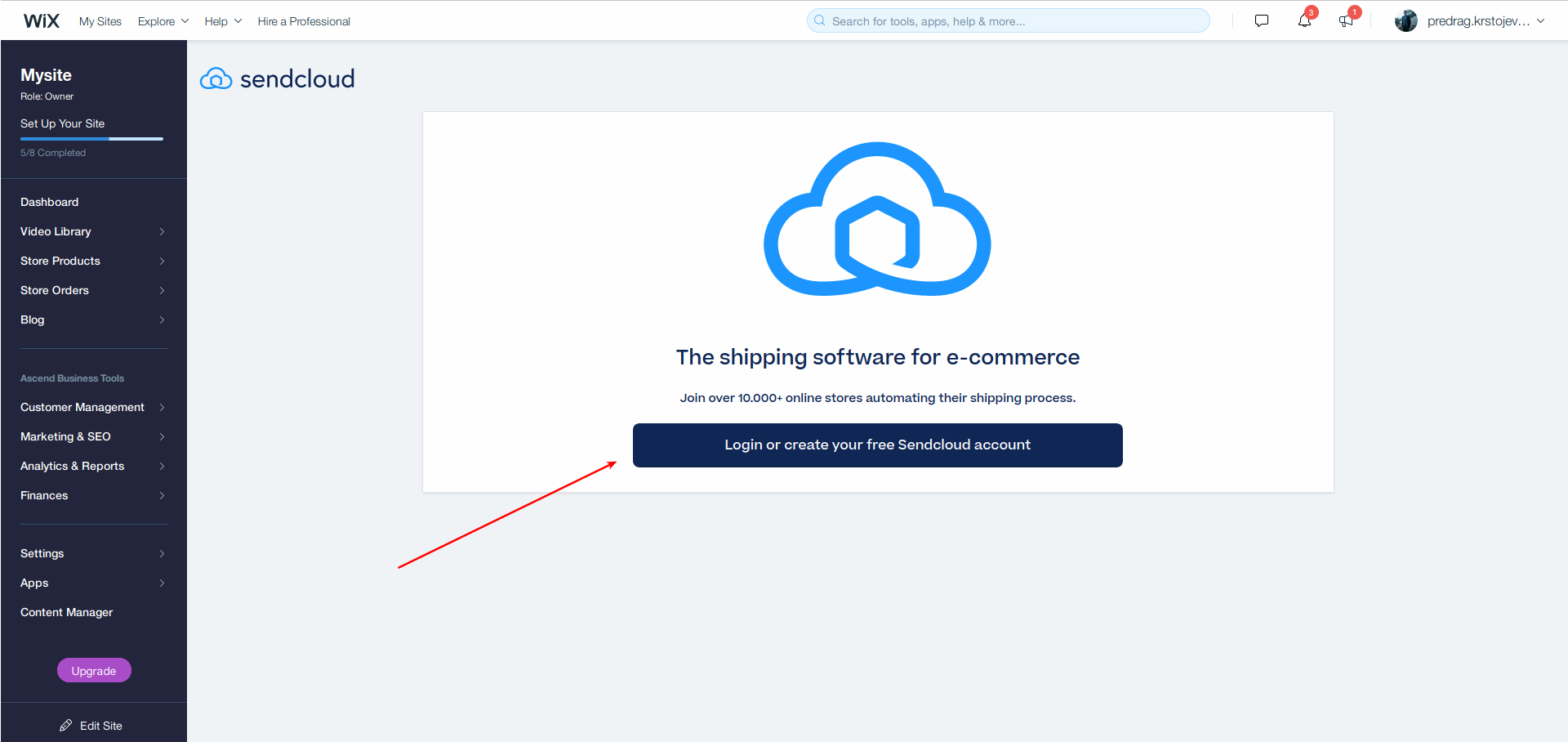Screen dimensions: 1568x742
Task: Click the Ascend Business Tools heading
Action: pos(72,378)
